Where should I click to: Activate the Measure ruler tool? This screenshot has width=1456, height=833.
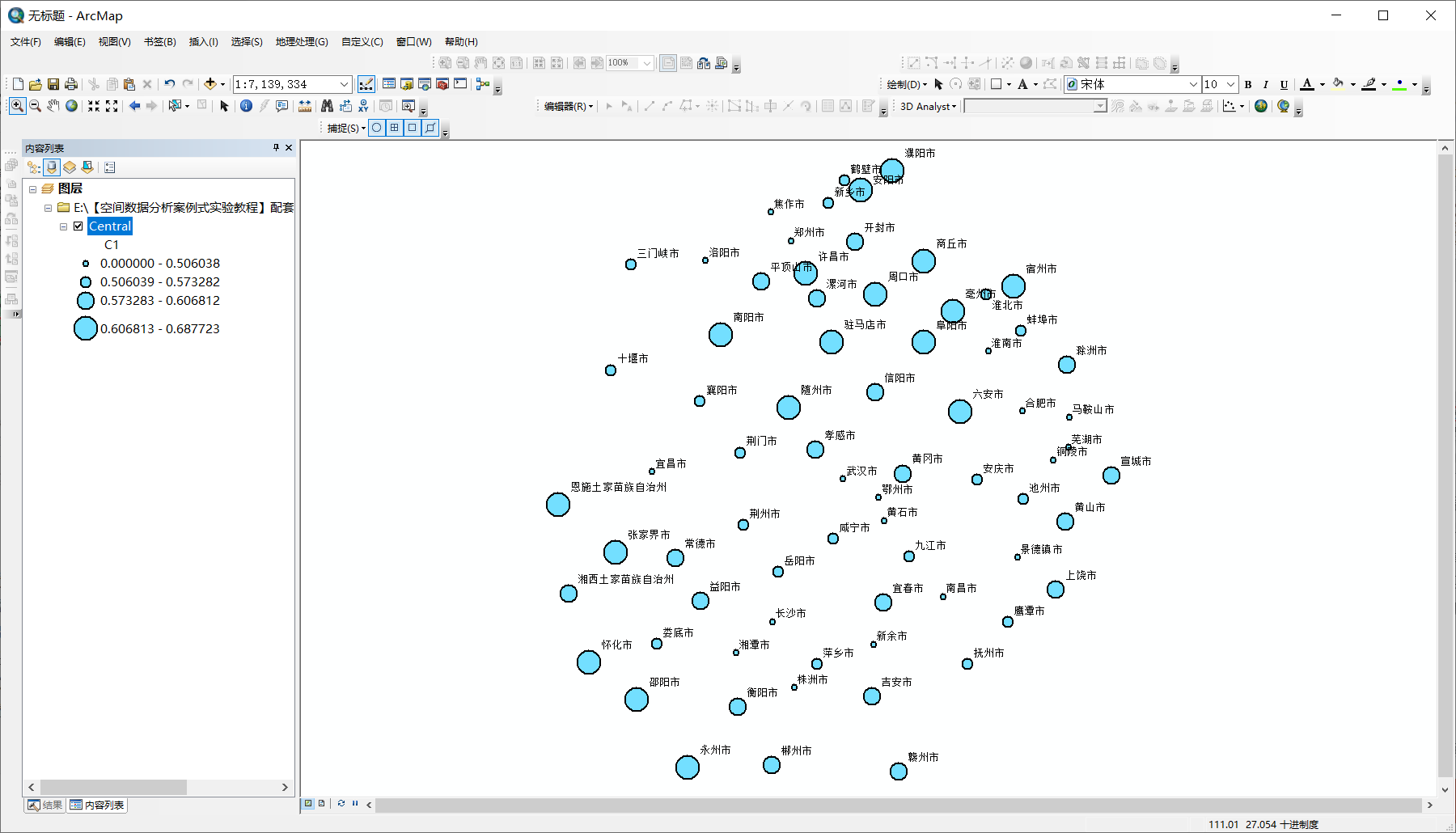[x=305, y=106]
